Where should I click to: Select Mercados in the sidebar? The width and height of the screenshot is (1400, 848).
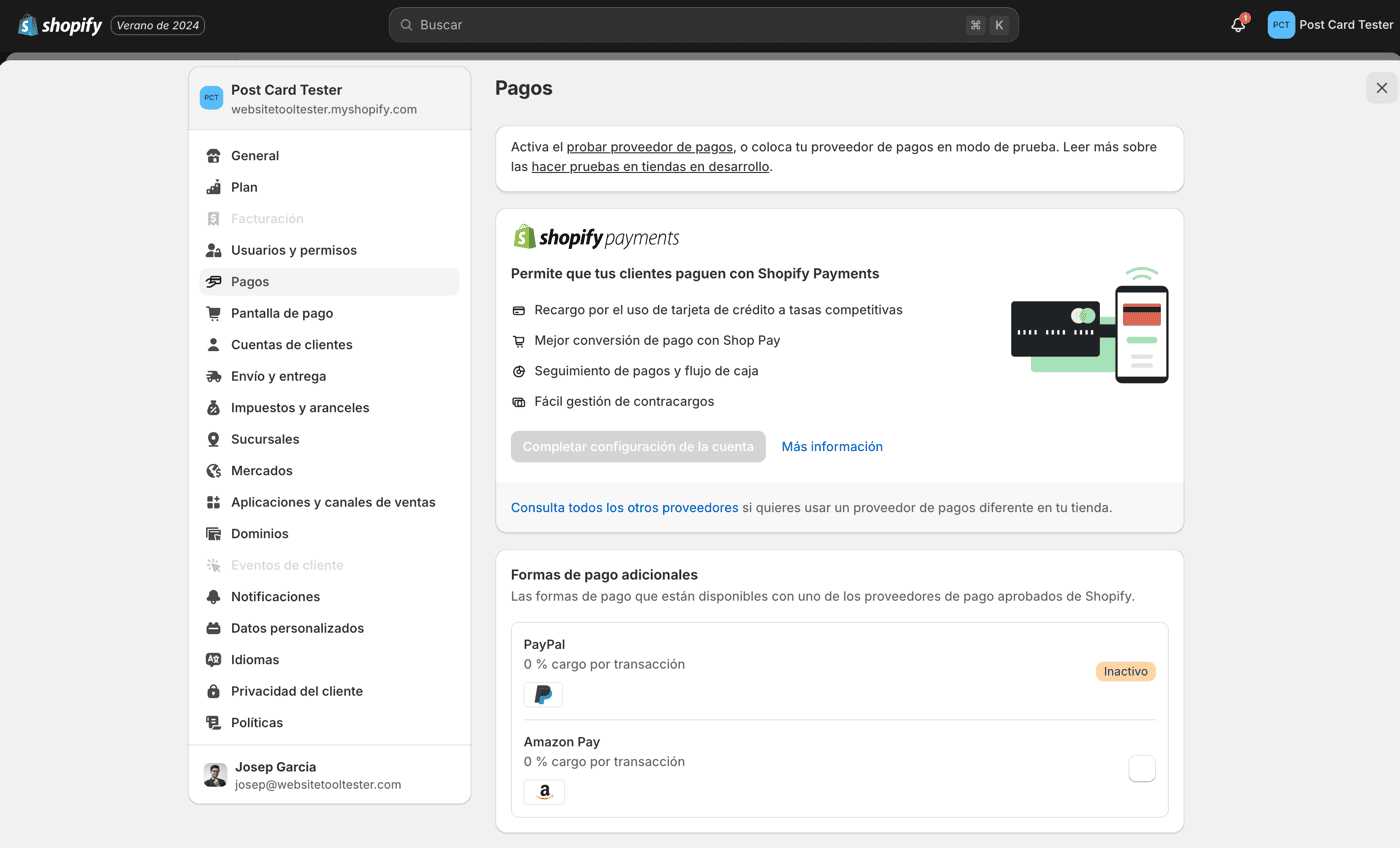coord(329,471)
